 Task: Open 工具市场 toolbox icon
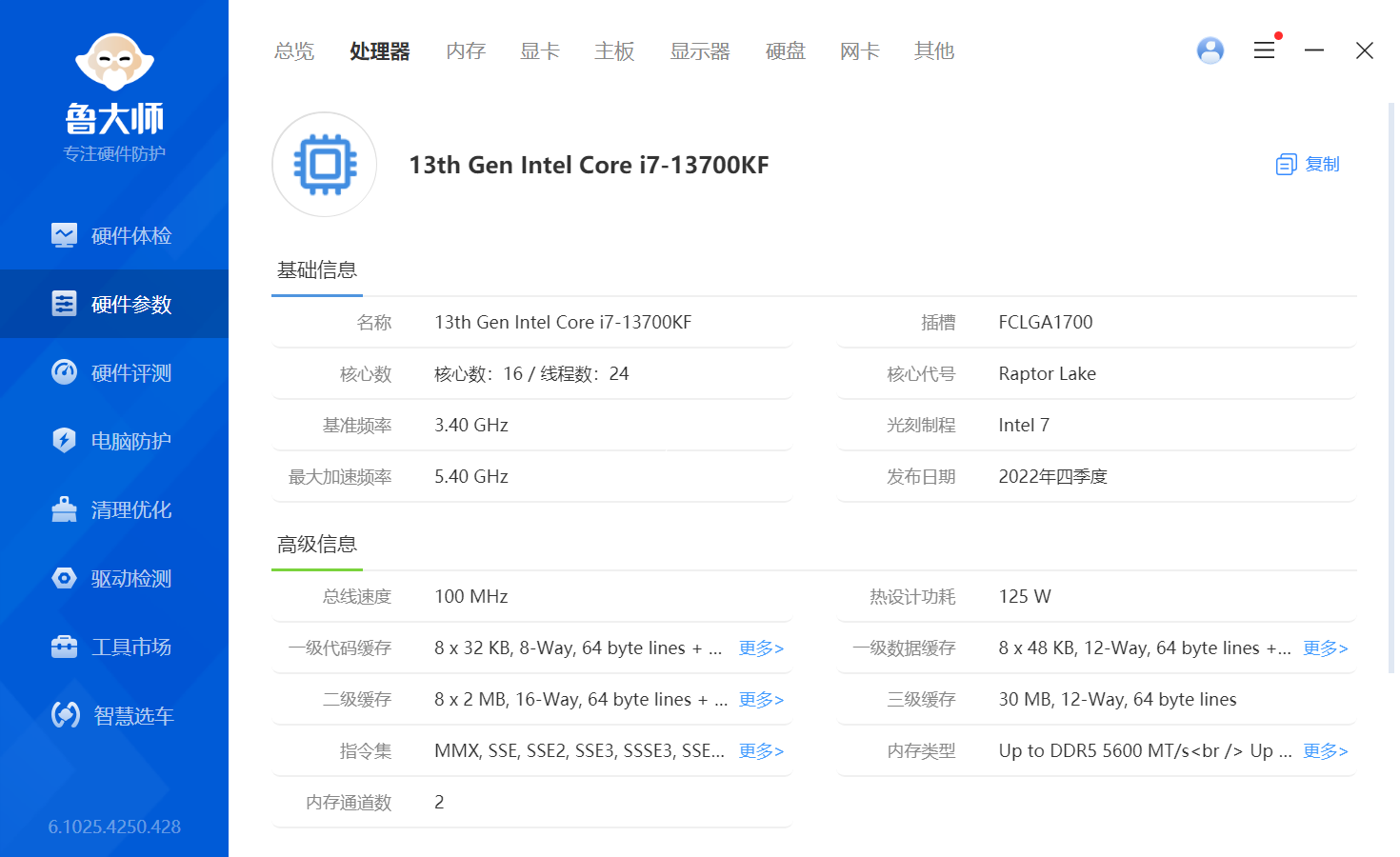click(64, 647)
